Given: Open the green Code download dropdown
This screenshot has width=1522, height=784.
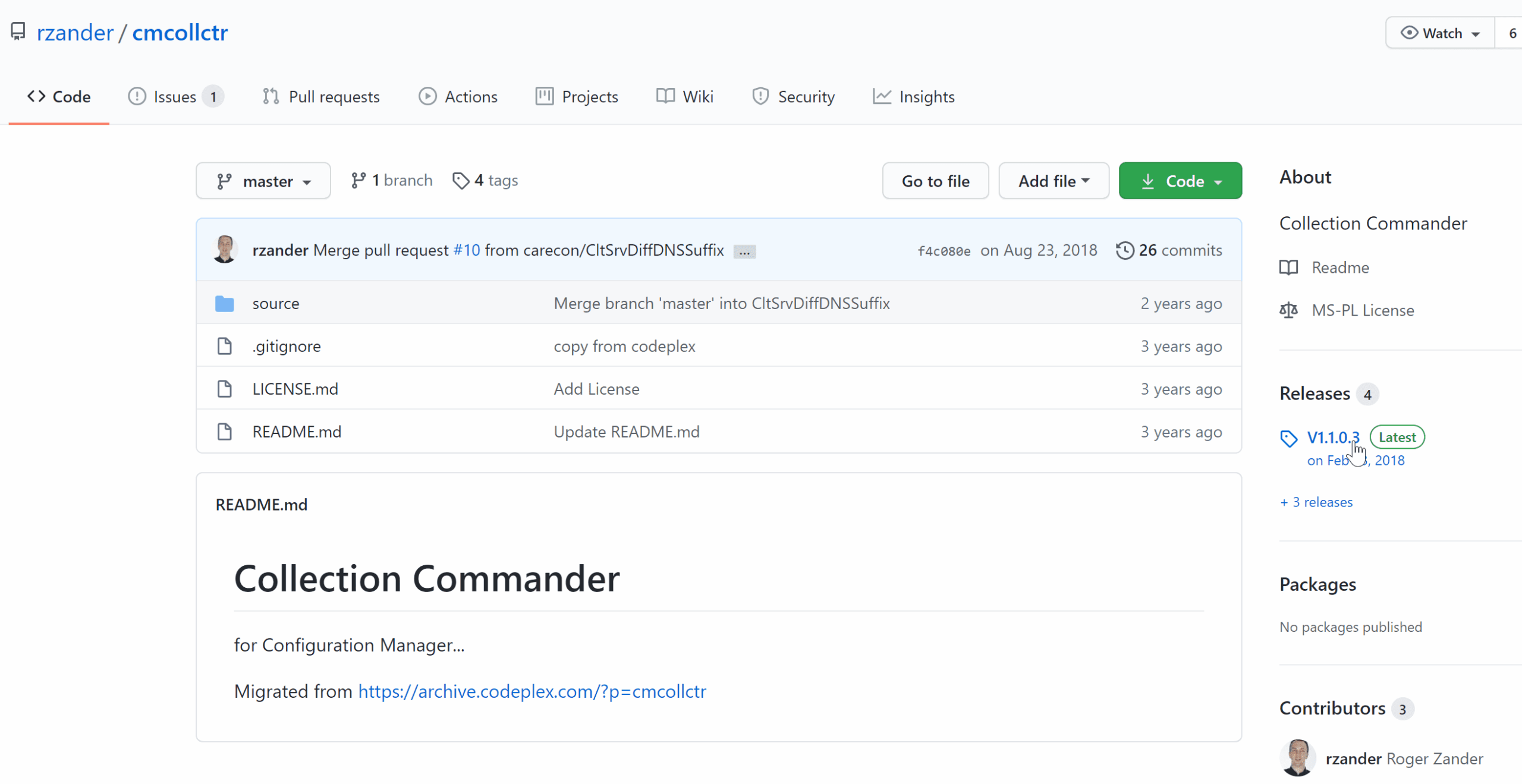Looking at the screenshot, I should pos(1180,181).
